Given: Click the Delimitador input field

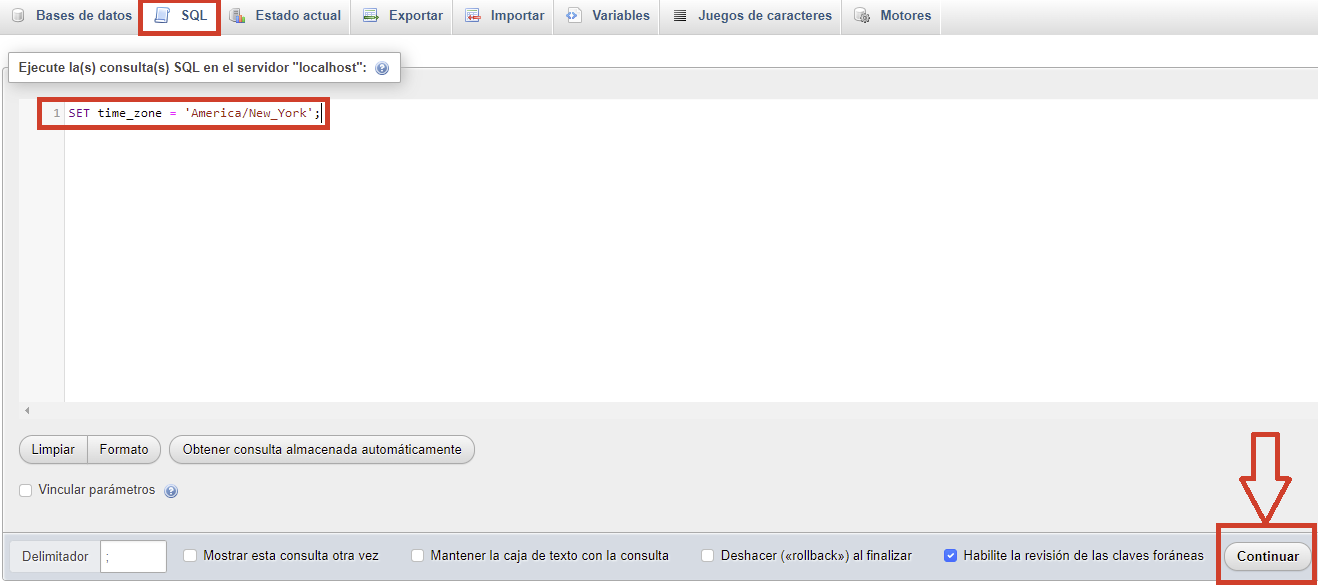Looking at the screenshot, I should coord(133,557).
